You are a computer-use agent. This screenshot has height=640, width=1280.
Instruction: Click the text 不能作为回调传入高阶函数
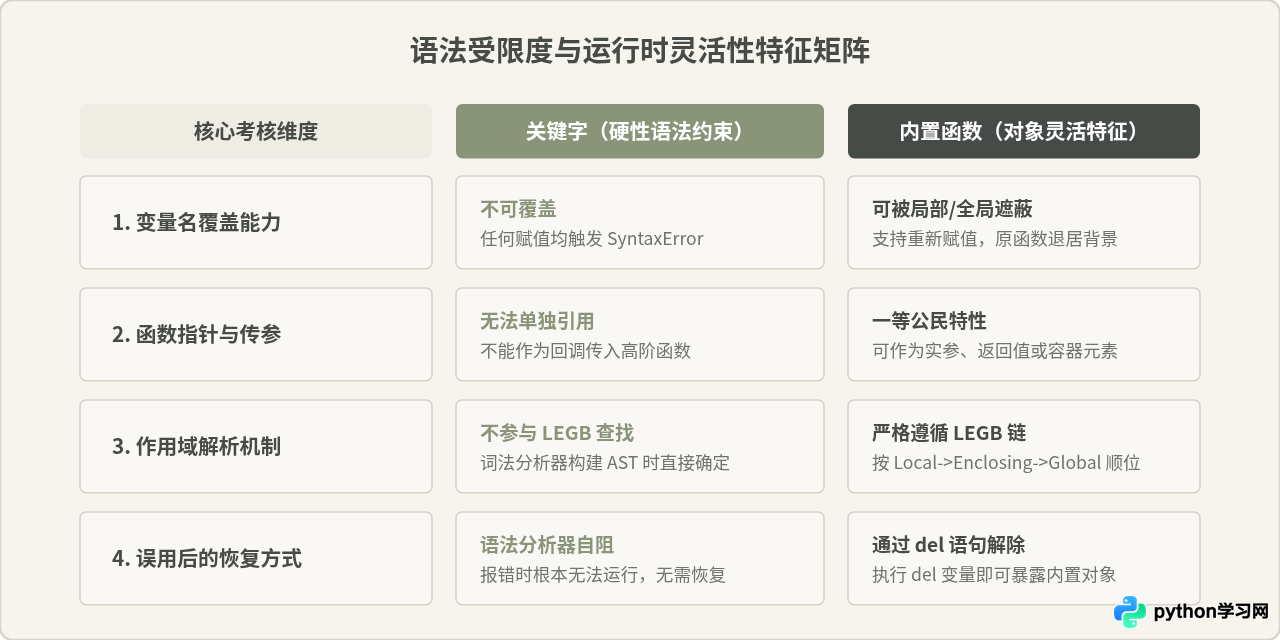click(585, 350)
